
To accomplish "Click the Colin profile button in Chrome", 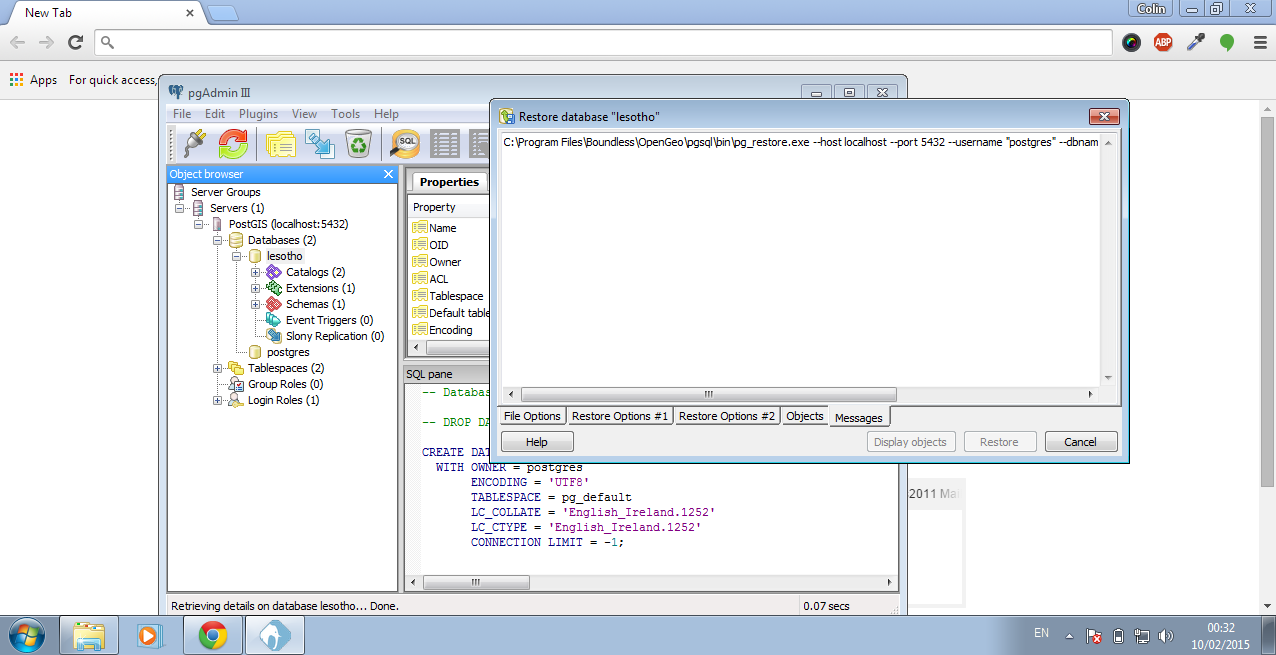I will tap(1152, 9).
